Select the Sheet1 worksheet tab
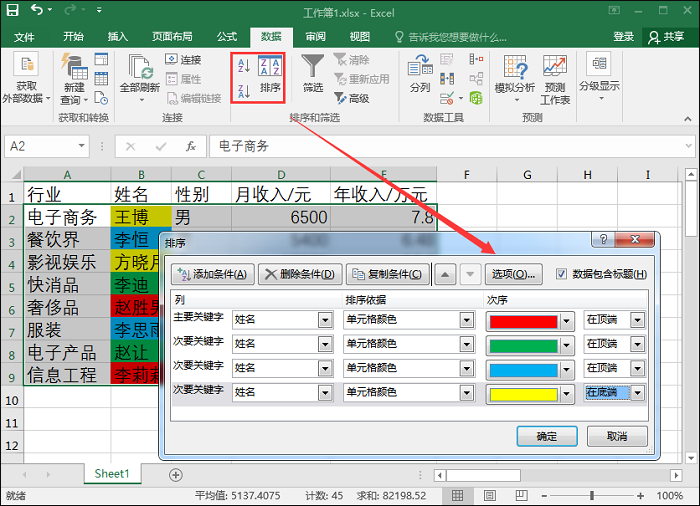 111,473
